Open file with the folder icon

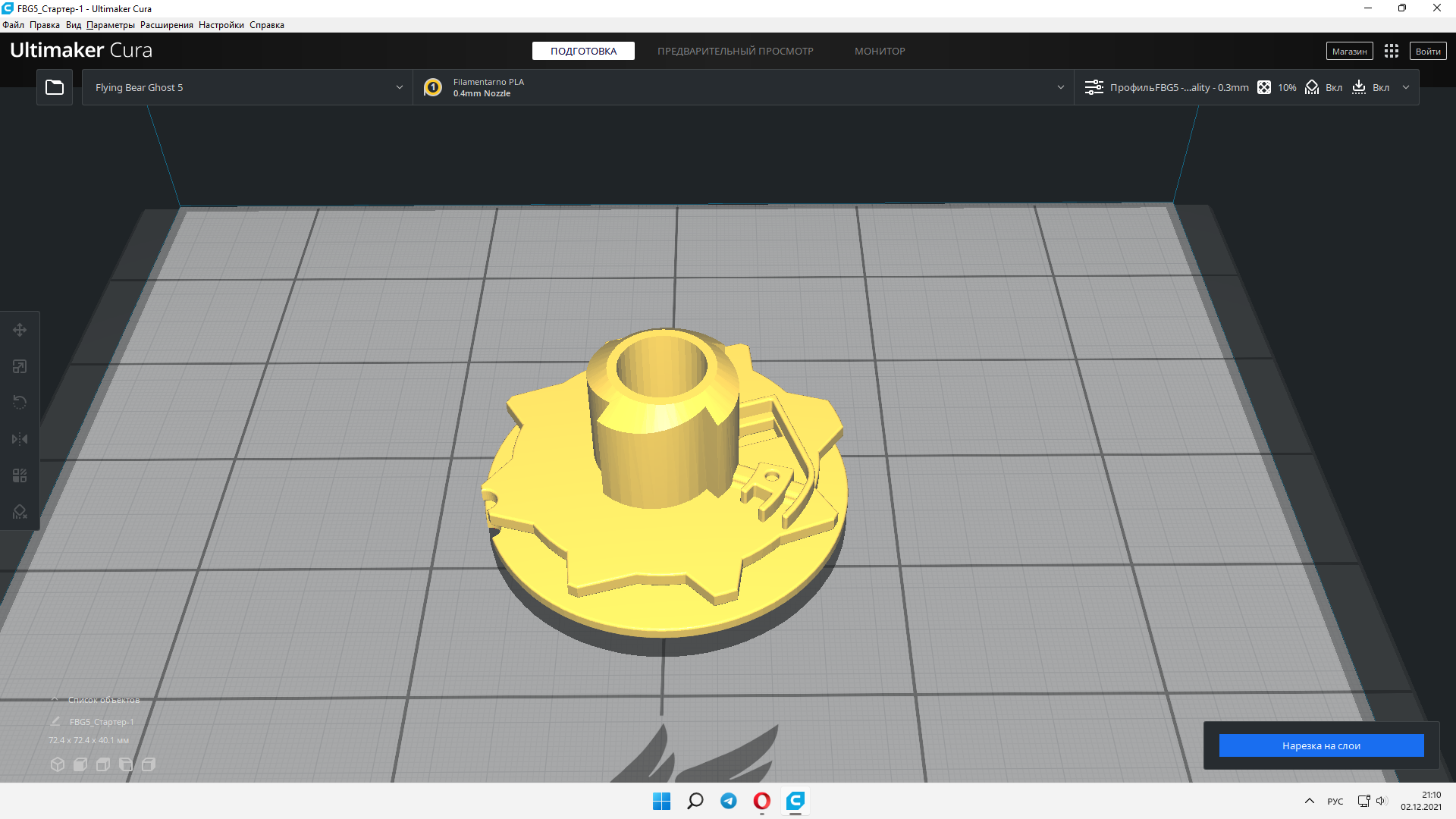pos(55,87)
